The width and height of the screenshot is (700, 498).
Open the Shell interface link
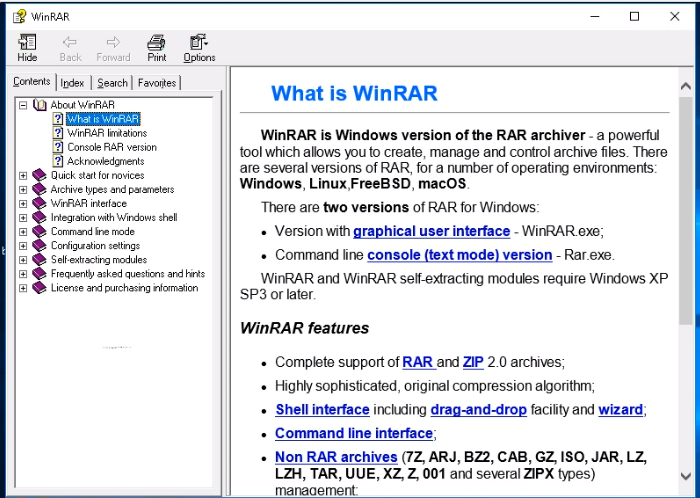coord(322,410)
